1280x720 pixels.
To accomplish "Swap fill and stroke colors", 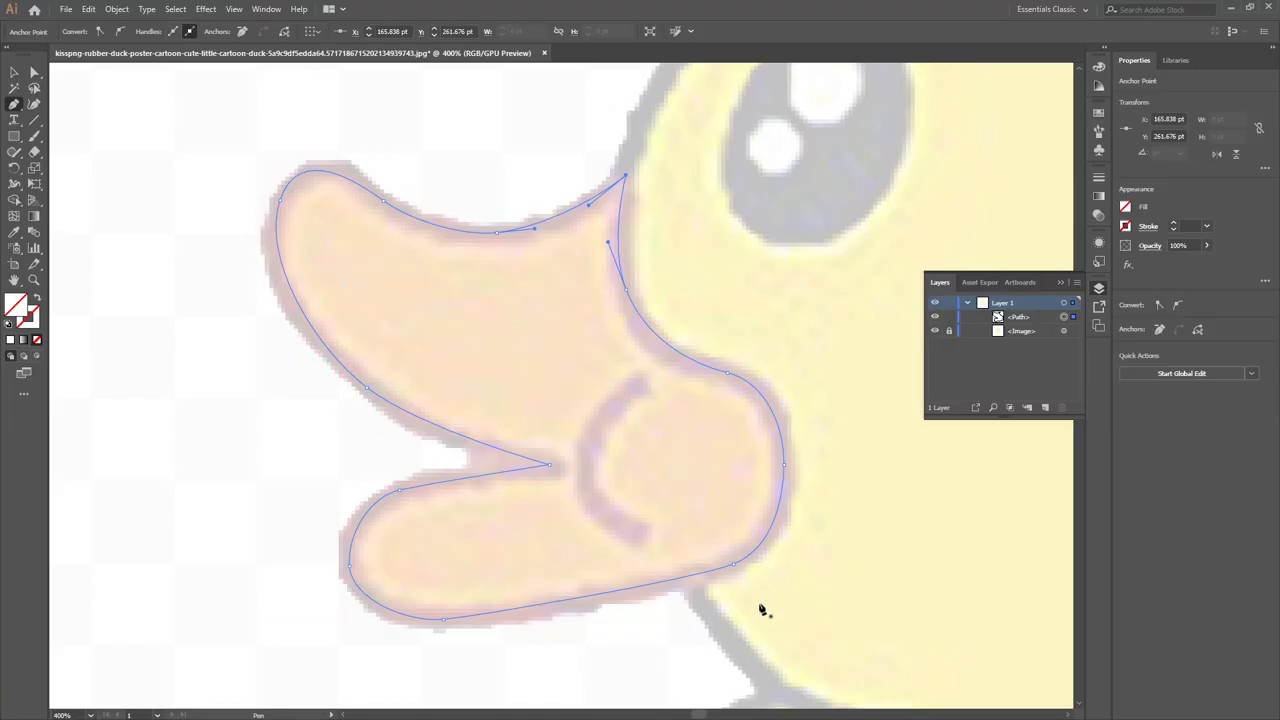I will click(x=36, y=298).
